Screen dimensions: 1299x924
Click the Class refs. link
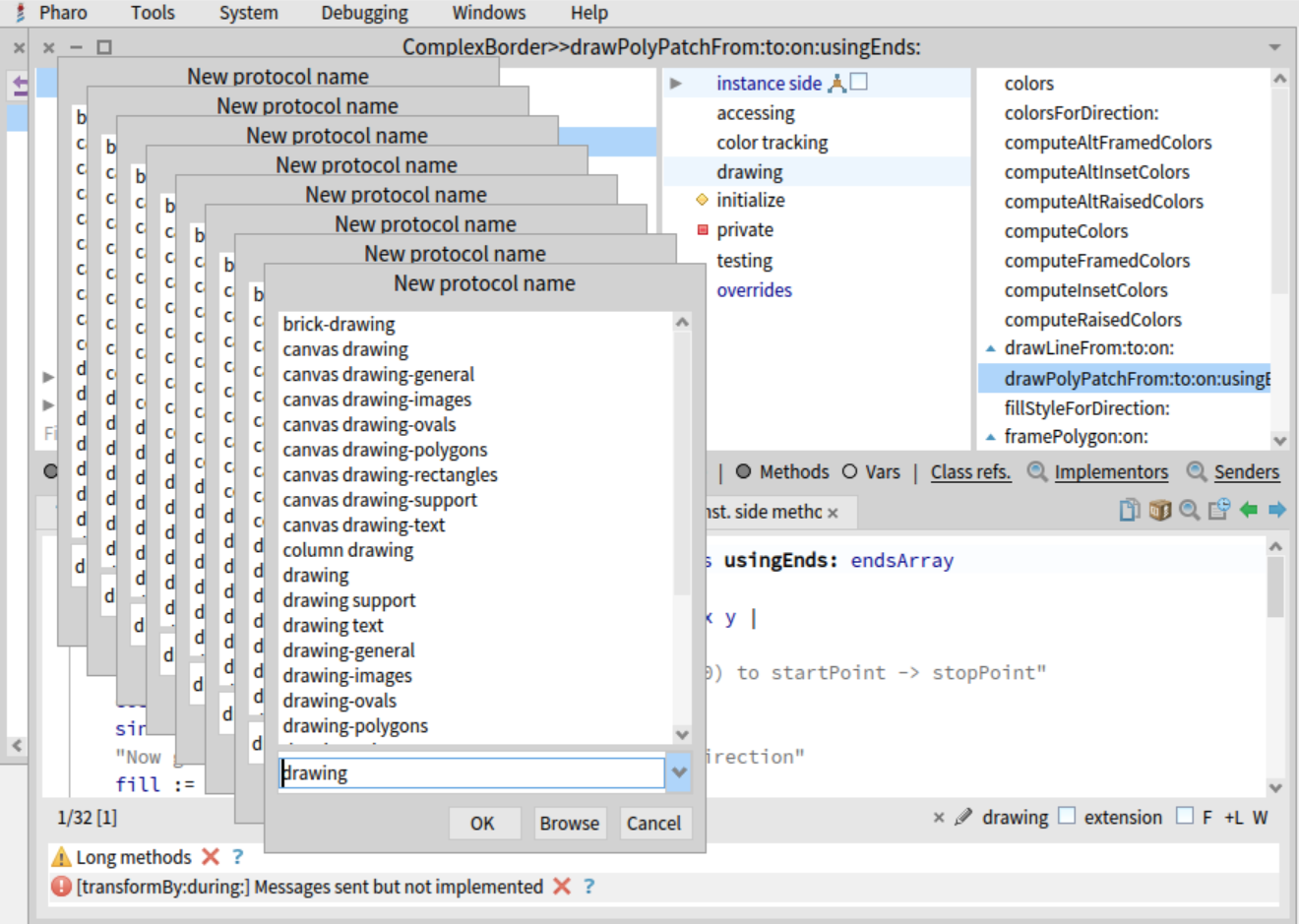coord(971,471)
